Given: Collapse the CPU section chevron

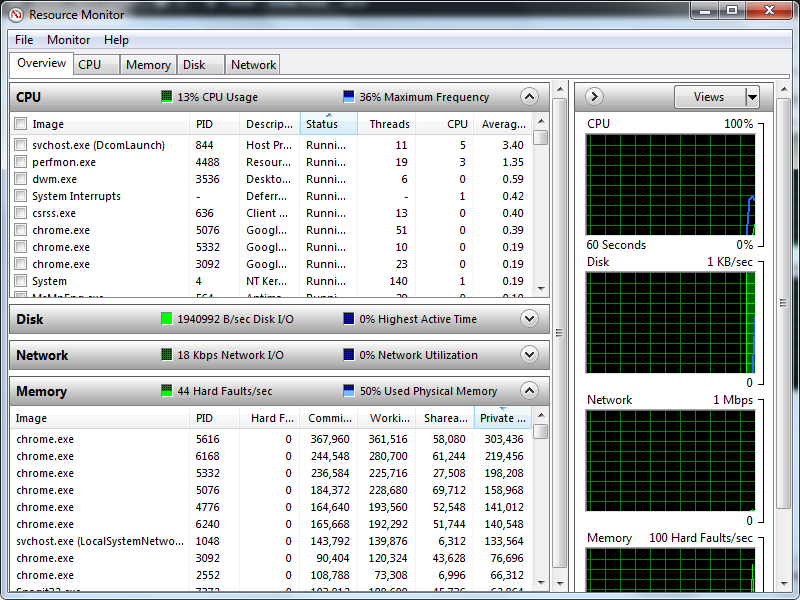Looking at the screenshot, I should pyautogui.click(x=528, y=97).
